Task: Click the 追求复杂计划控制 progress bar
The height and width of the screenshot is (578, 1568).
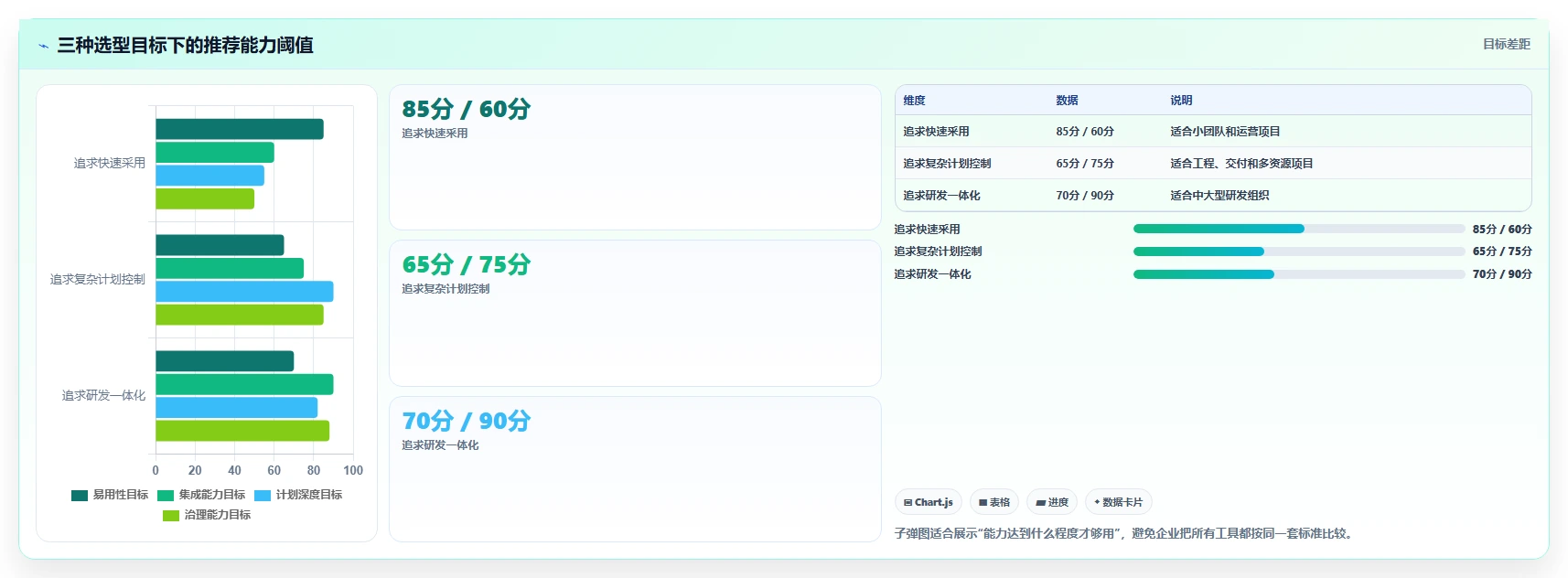Action: [1299, 252]
